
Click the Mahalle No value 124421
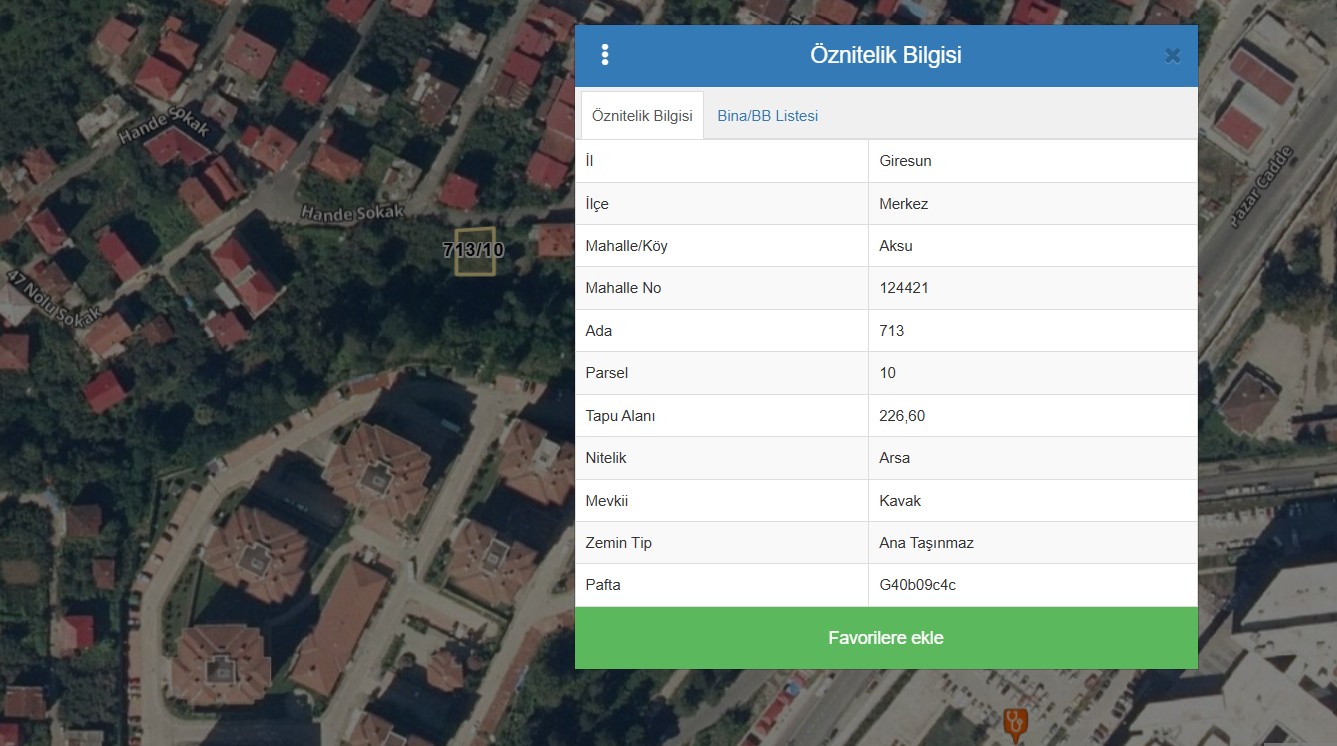pyautogui.click(x=904, y=288)
